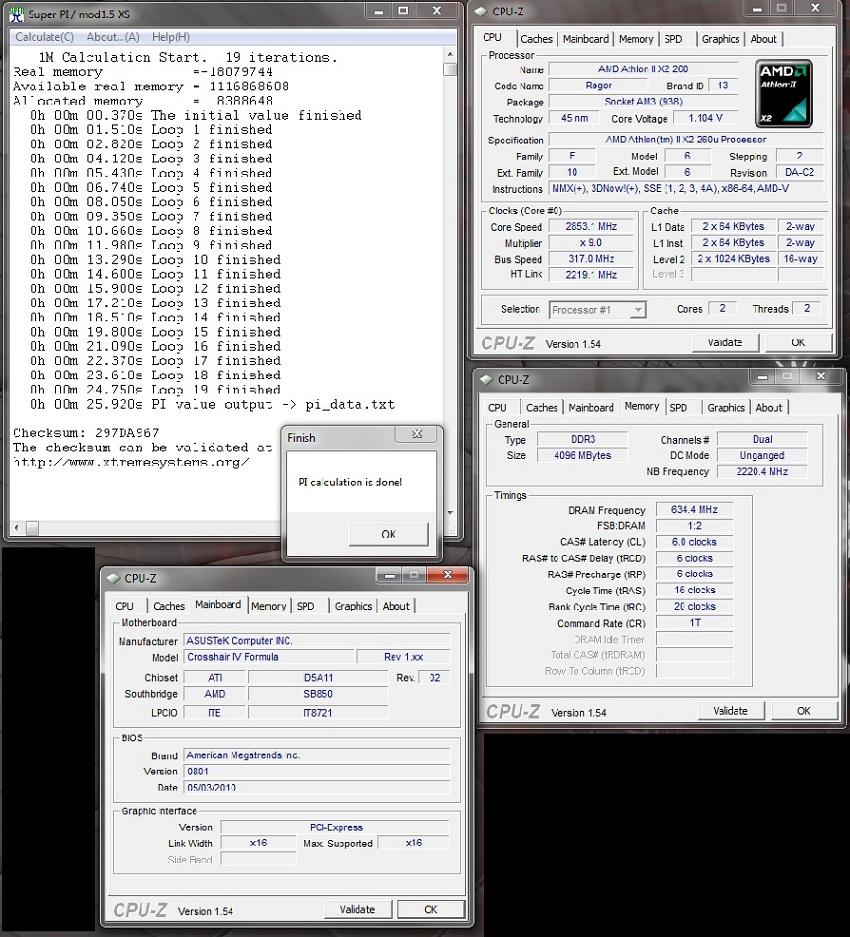Viewport: 850px width, 937px height.
Task: Click Validate in Memory CPU-Z window
Action: [730, 711]
